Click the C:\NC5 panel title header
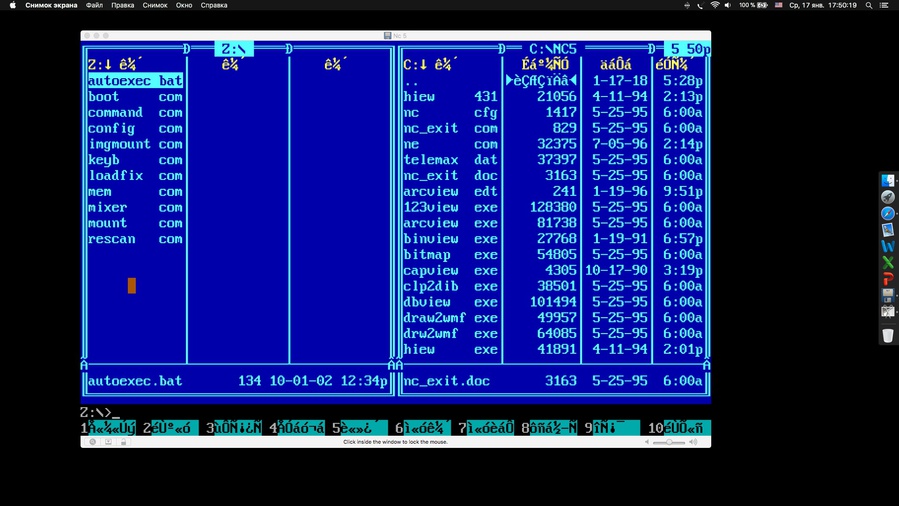 pos(552,49)
